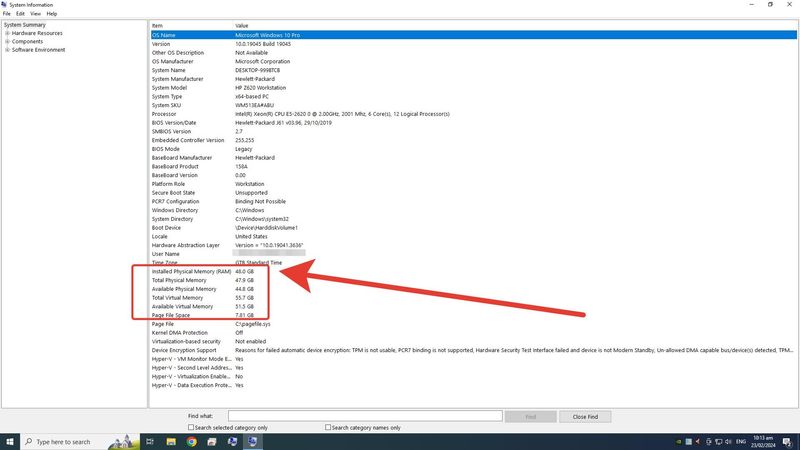
Task: Select the System SKU row
Action: tap(473, 105)
